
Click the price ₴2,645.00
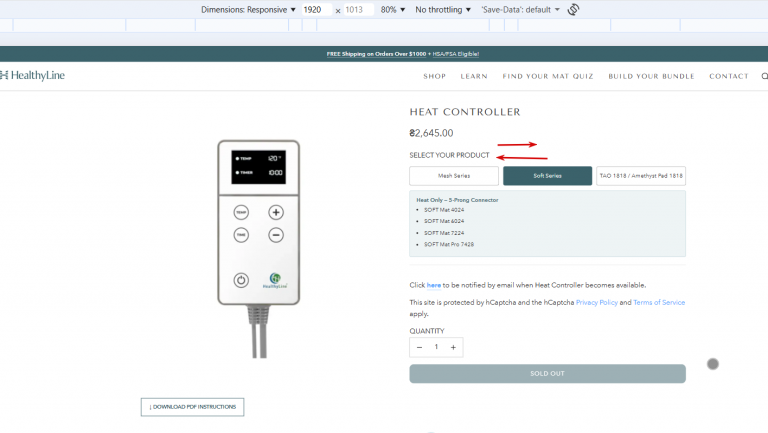[x=432, y=133]
